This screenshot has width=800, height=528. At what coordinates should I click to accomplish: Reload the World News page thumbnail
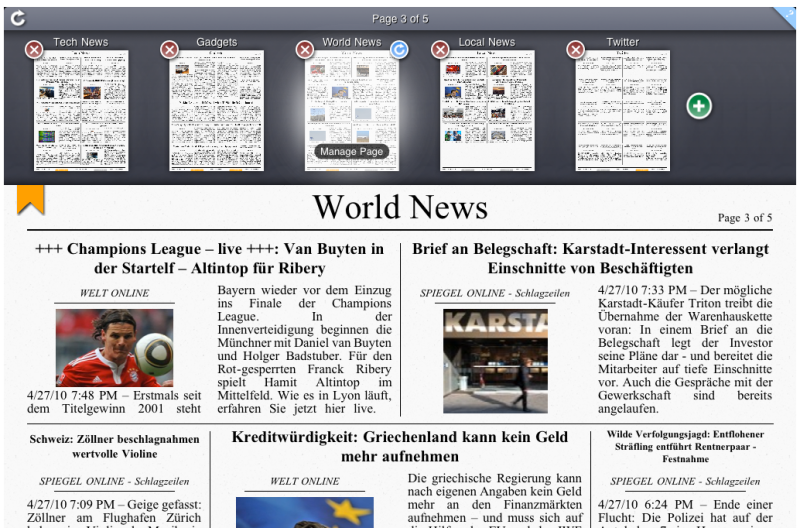[399, 50]
